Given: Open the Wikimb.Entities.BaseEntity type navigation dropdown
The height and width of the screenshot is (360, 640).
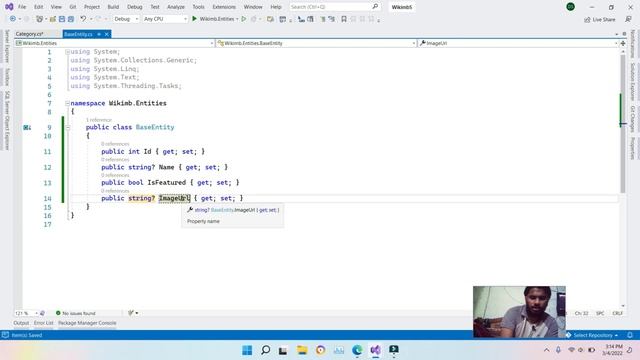Looking at the screenshot, I should tap(316, 43).
